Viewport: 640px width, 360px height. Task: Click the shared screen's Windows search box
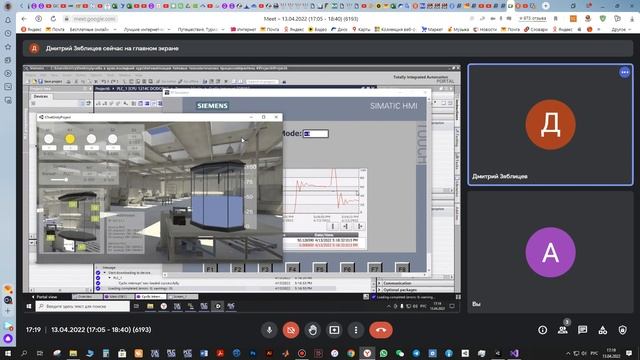click(x=83, y=306)
